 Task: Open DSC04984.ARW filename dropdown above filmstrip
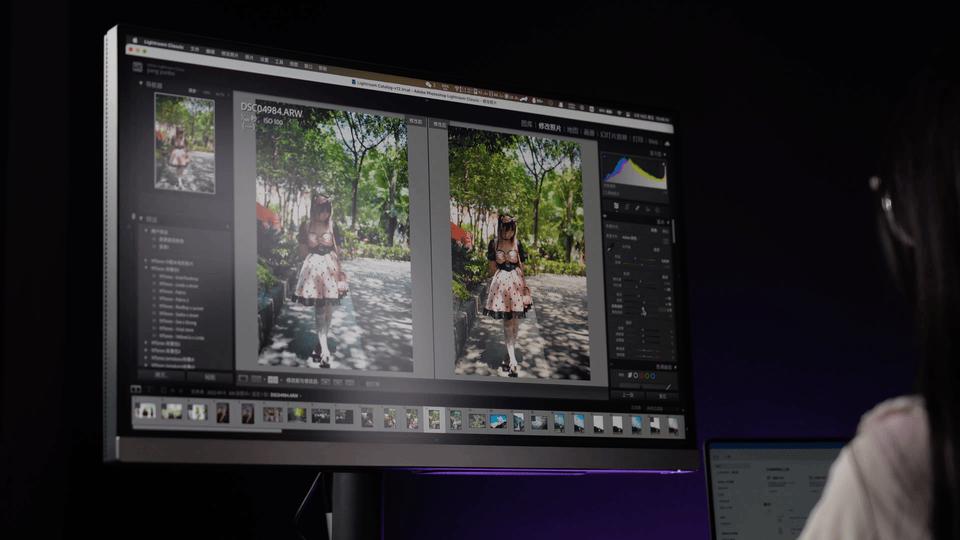click(x=286, y=396)
